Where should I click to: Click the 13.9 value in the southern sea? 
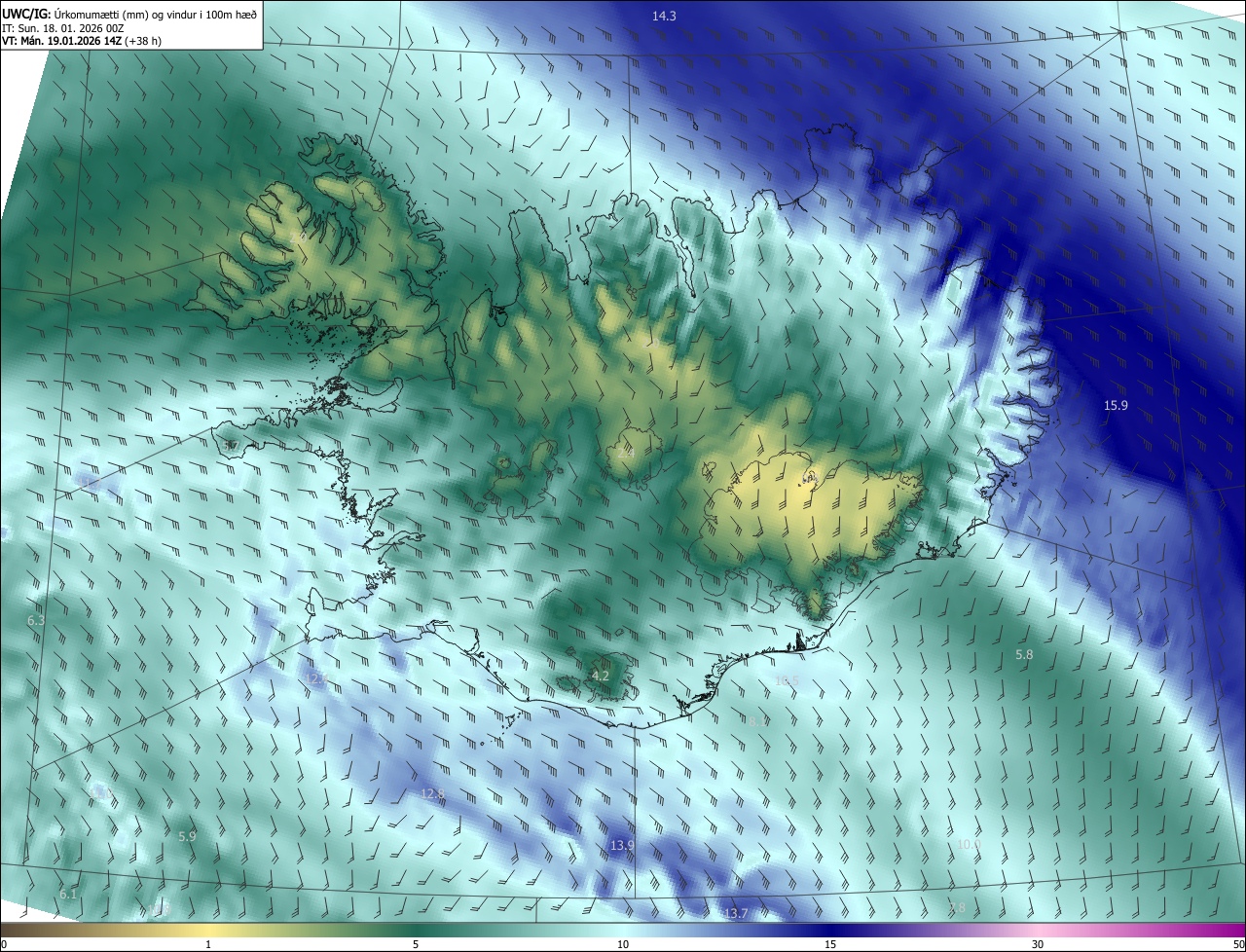[x=622, y=846]
